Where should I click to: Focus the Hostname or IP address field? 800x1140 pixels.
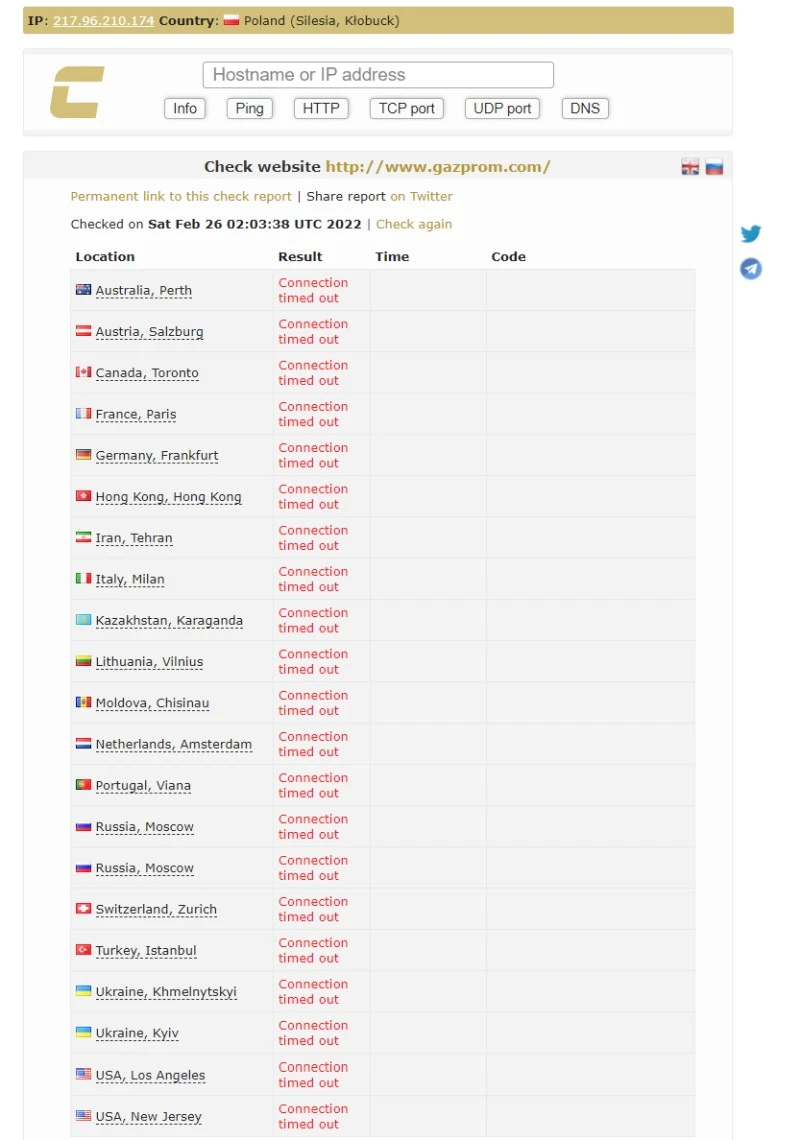click(378, 75)
